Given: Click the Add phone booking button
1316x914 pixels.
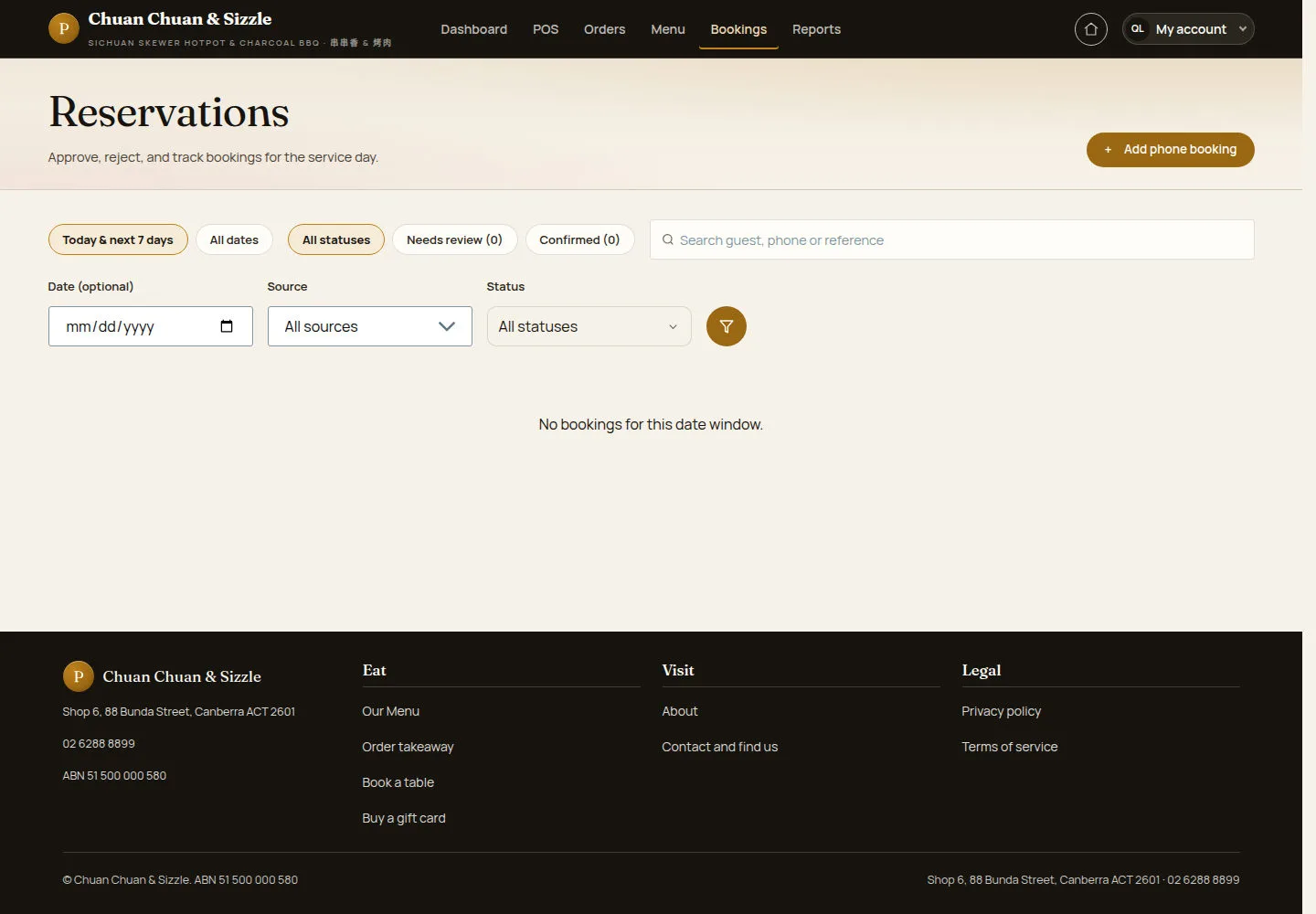Looking at the screenshot, I should tap(1170, 150).
